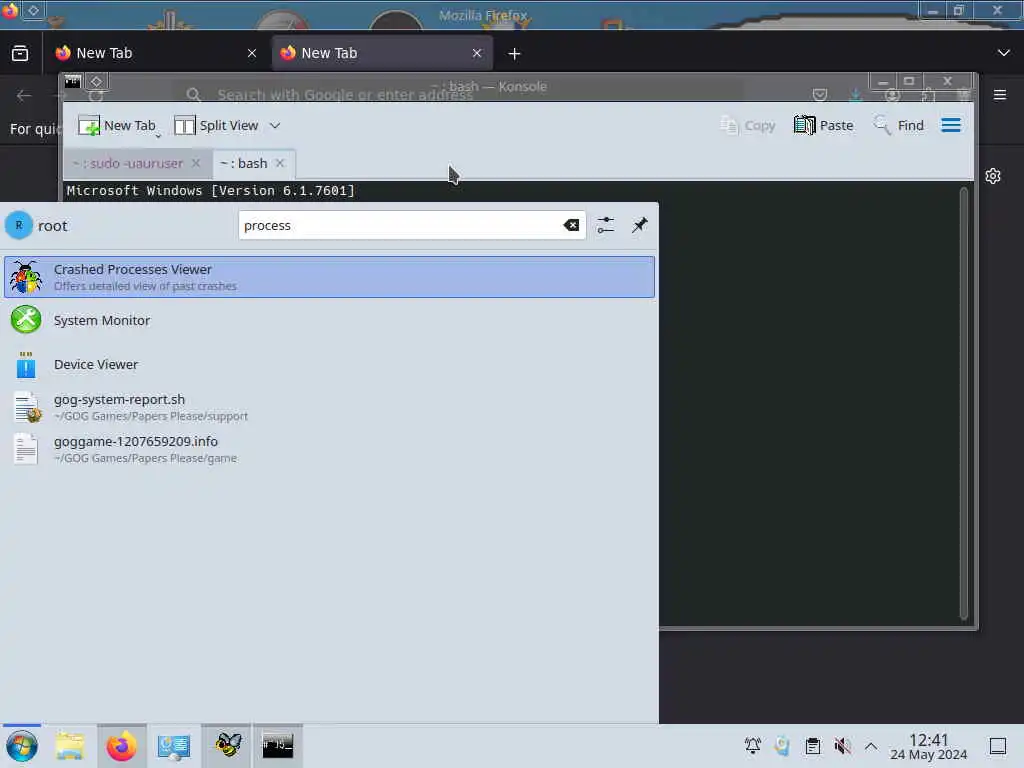Viewport: 1024px width, 768px height.
Task: Open the start menu launcher button
Action: [22, 746]
